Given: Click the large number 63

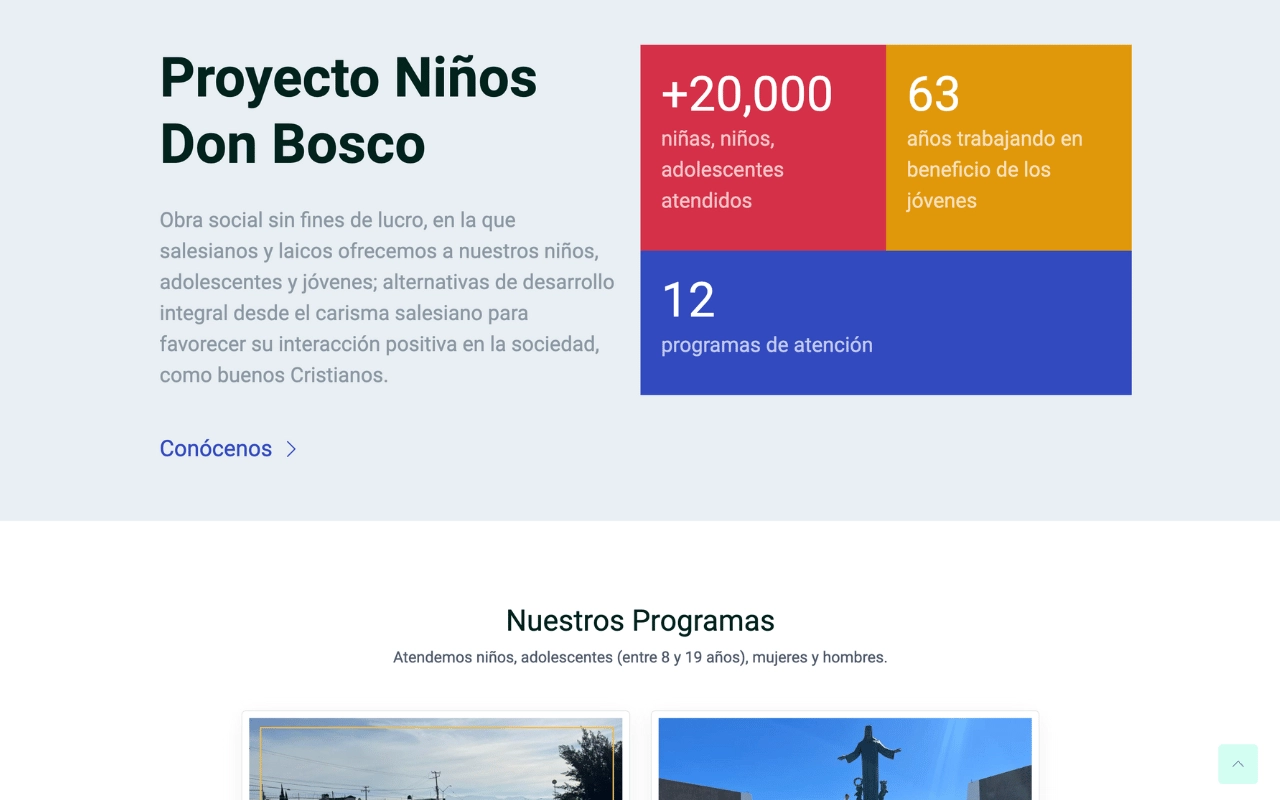Looking at the screenshot, I should tap(933, 95).
